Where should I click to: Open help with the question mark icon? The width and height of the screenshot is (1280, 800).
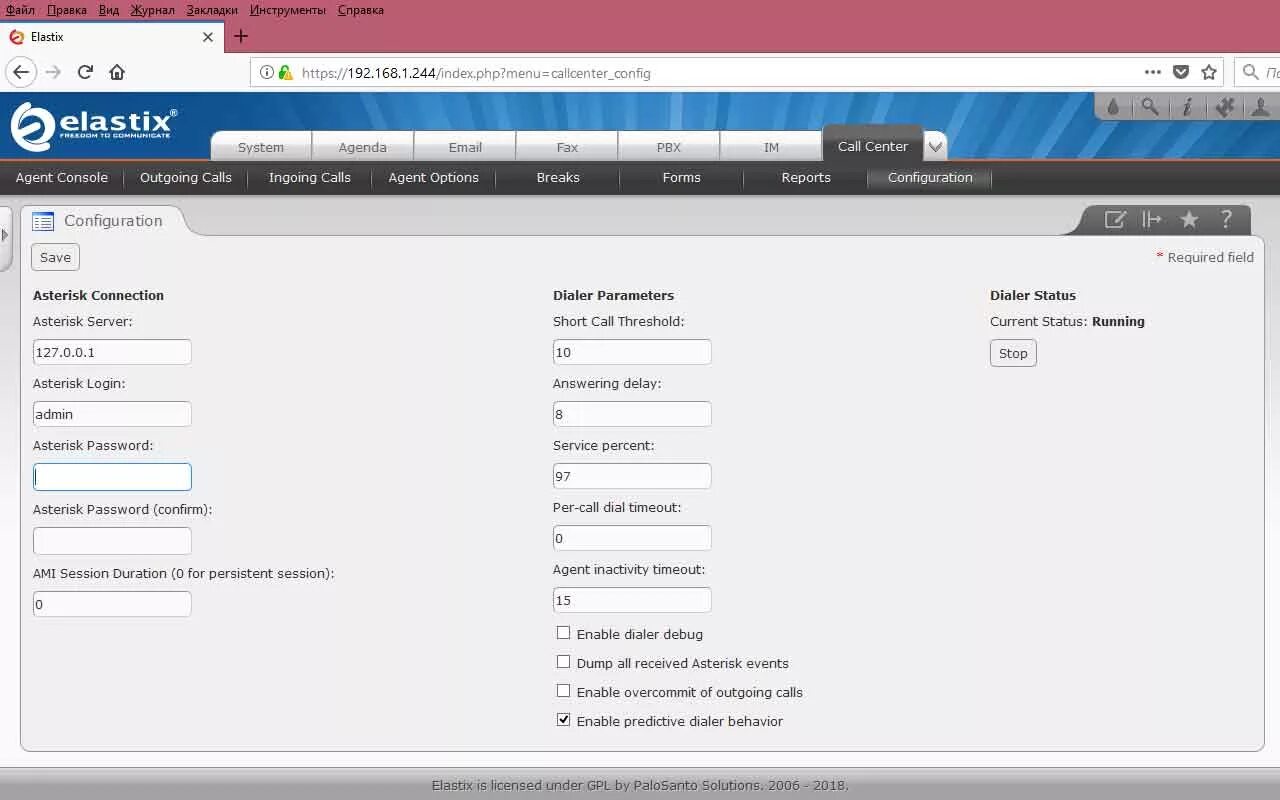[x=1226, y=219]
